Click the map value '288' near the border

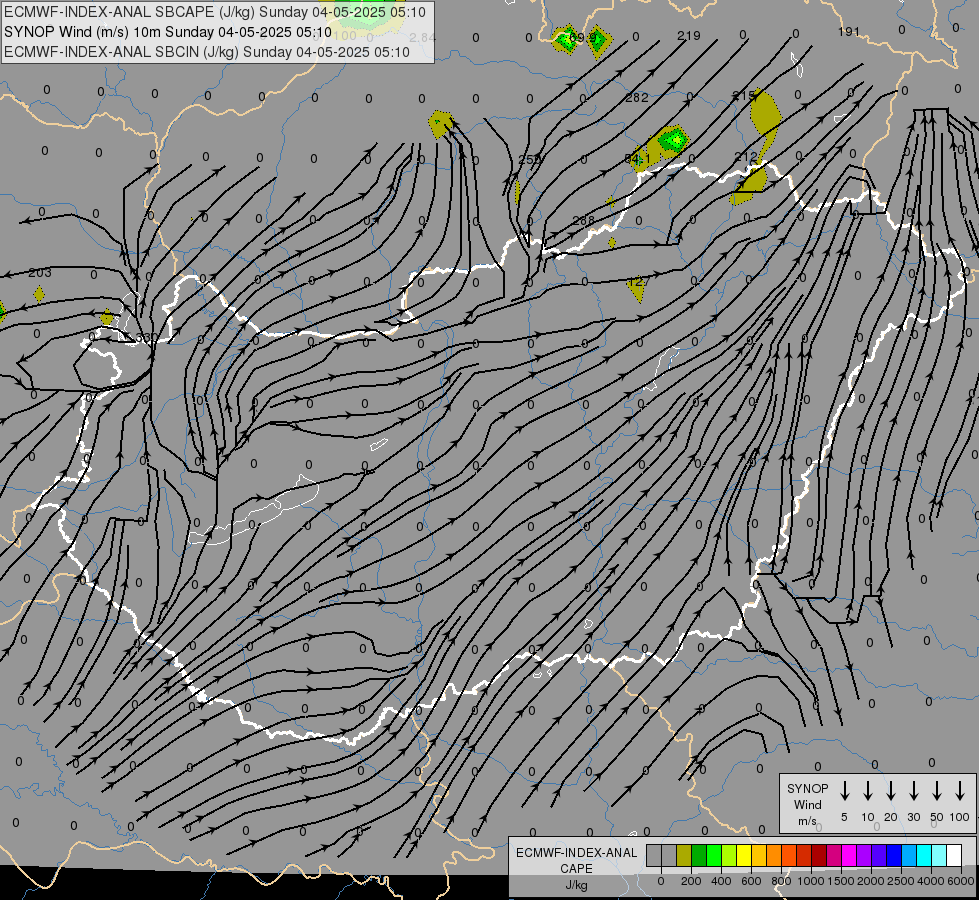583,220
